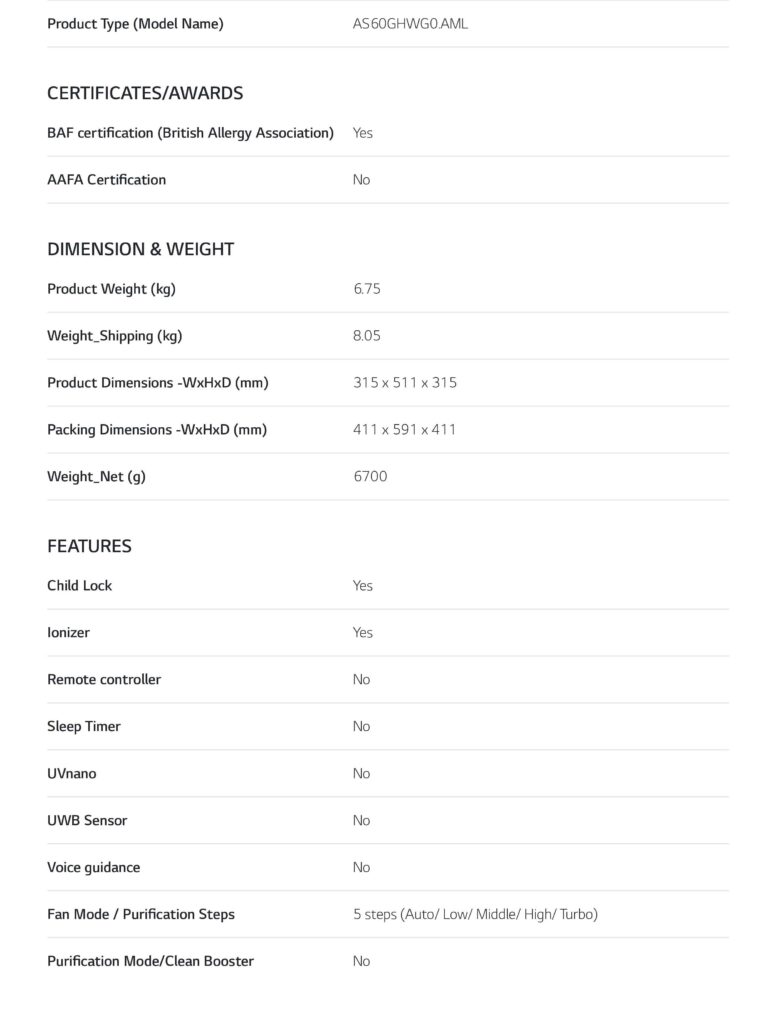Click the Remote controller label
The image size is (775, 1024).
pos(104,680)
